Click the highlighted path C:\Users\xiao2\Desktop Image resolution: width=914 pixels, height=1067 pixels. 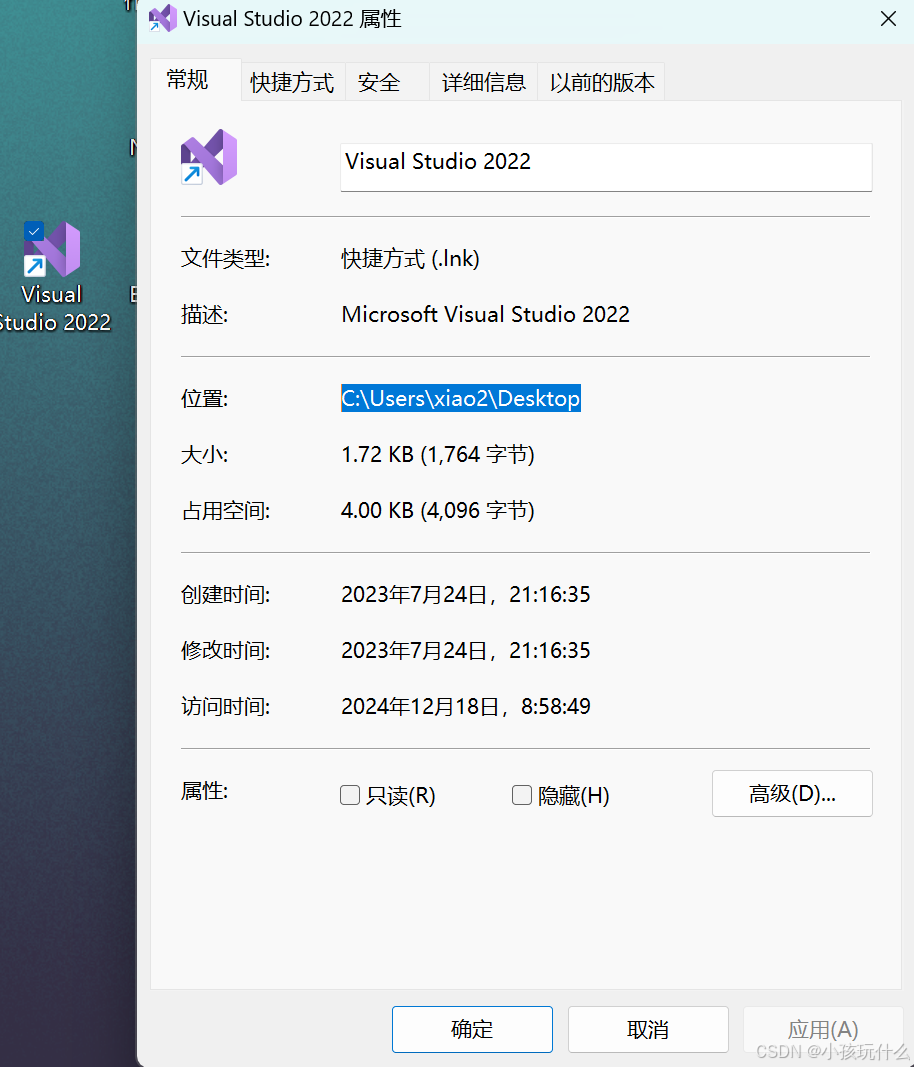point(461,398)
